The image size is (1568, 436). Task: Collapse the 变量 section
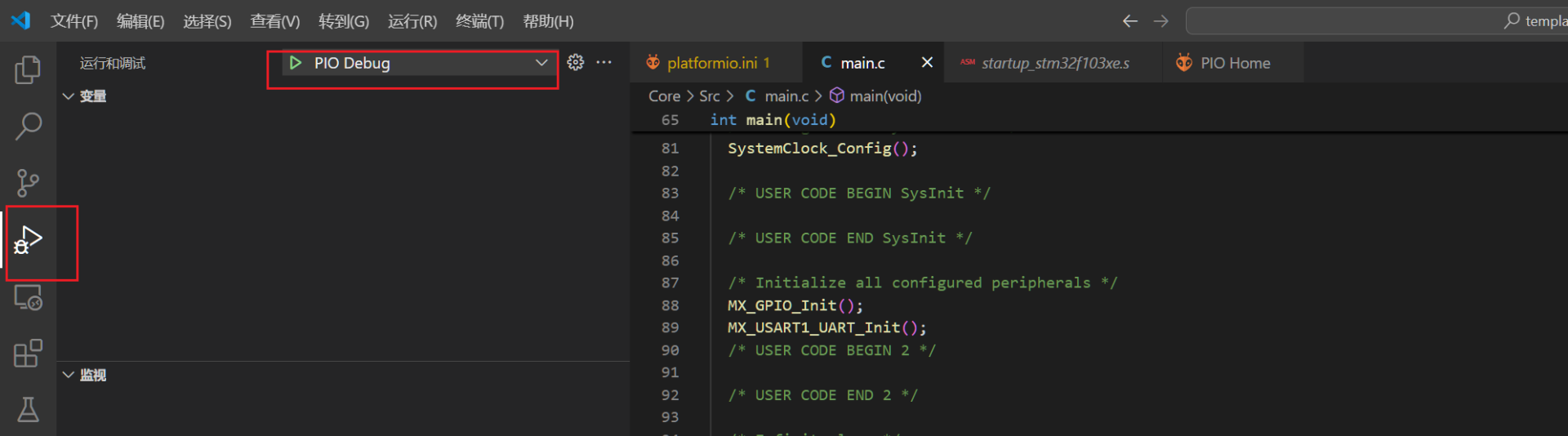pyautogui.click(x=69, y=96)
